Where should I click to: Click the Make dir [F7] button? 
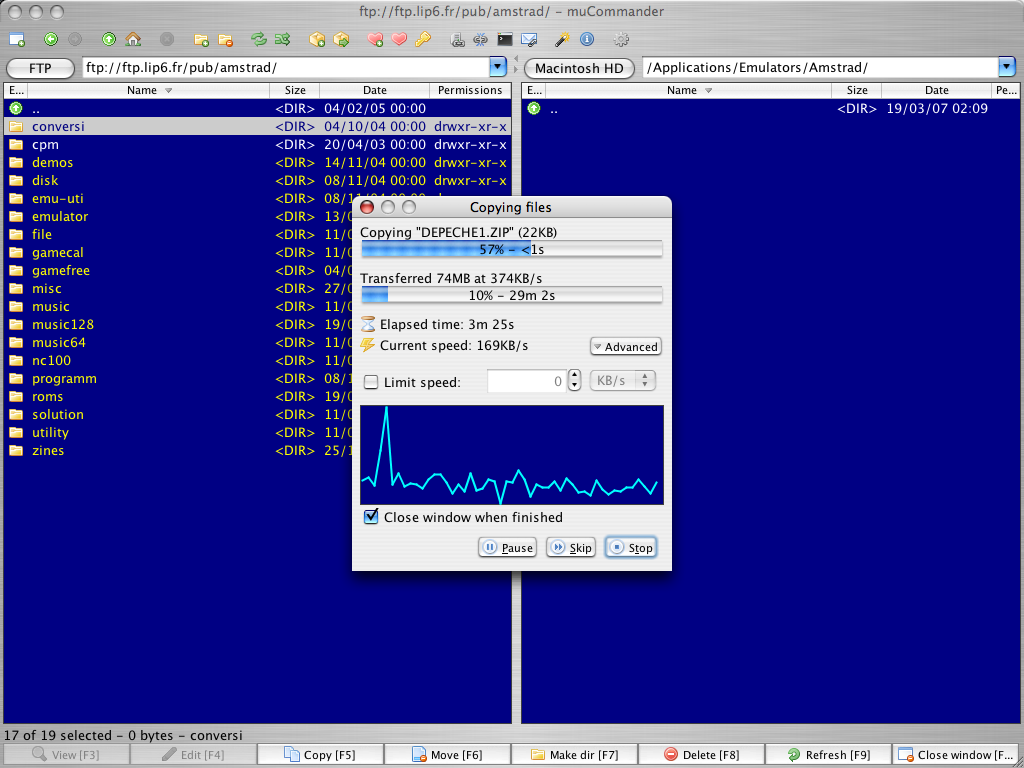(574, 755)
